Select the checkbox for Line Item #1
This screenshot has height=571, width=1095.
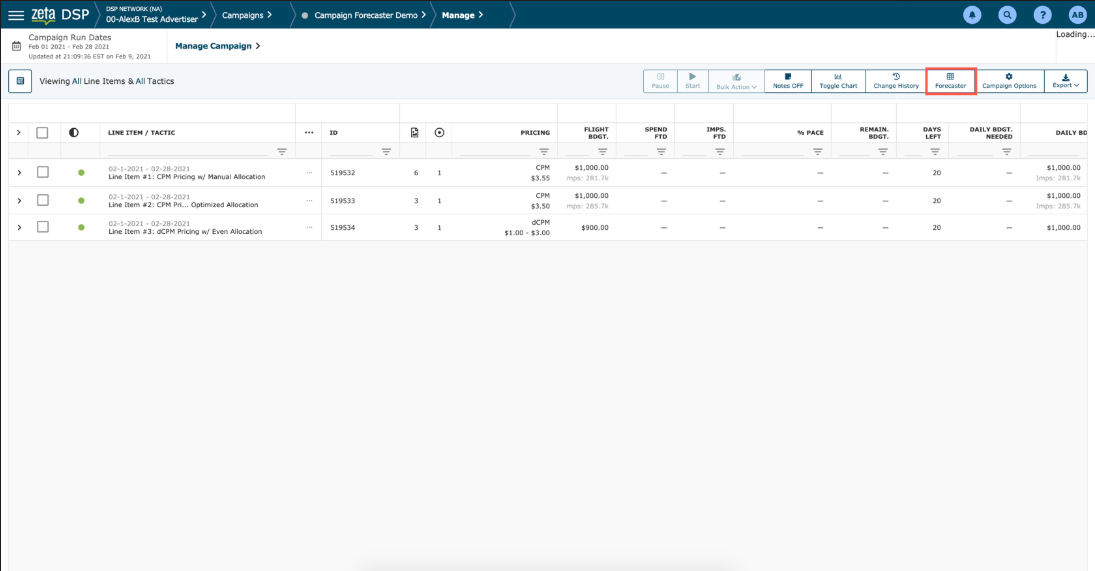pyautogui.click(x=43, y=172)
